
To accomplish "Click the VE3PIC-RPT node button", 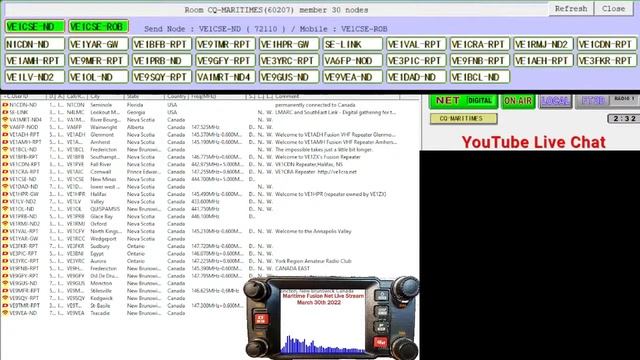I will point(417,60).
